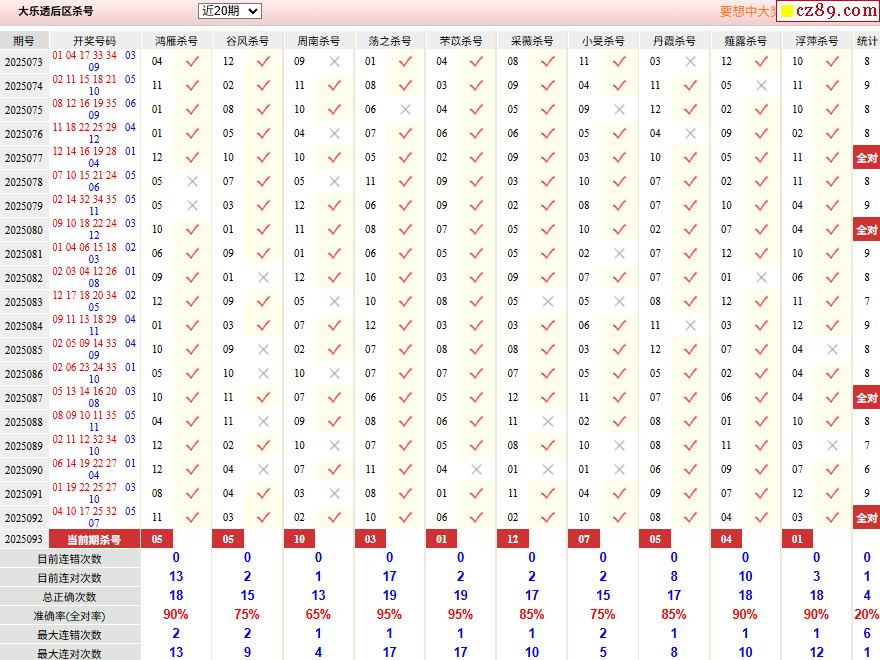Image resolution: width=880 pixels, height=660 pixels.
Task: Click the X mark for 丹霞杀号 in 2025076
Action: click(690, 134)
